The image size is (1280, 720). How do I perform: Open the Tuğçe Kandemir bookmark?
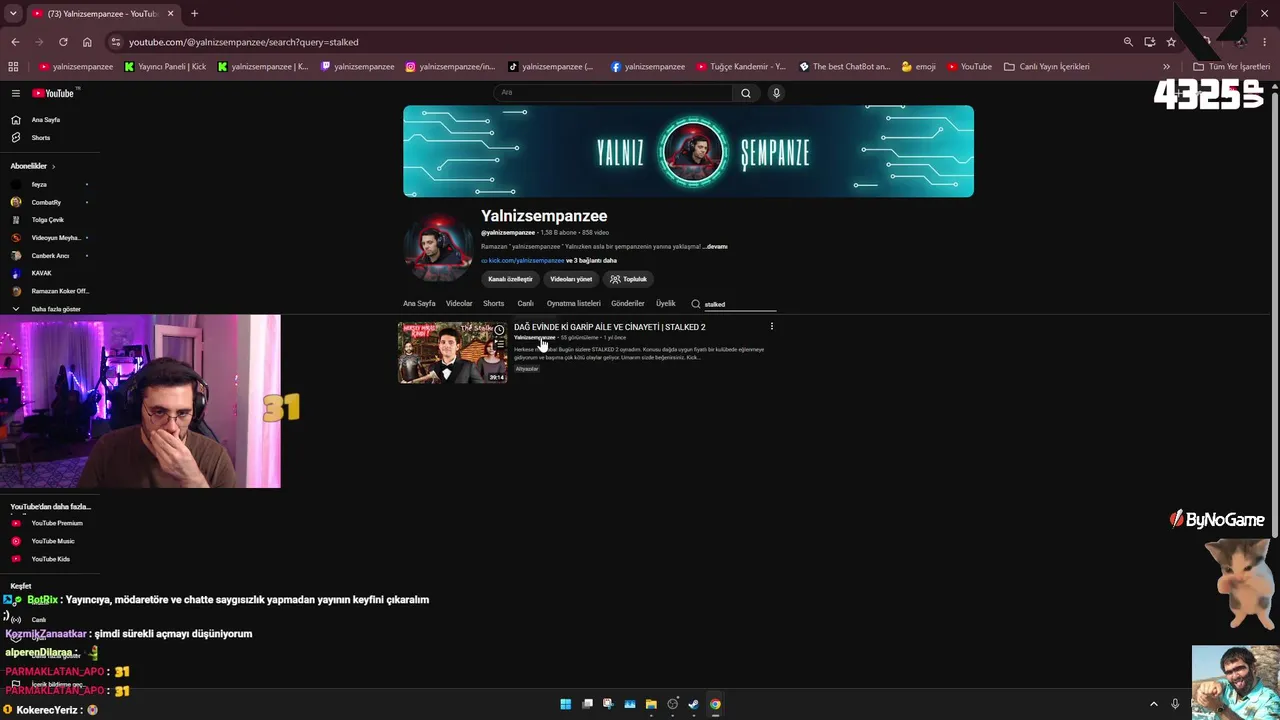[x=740, y=67]
